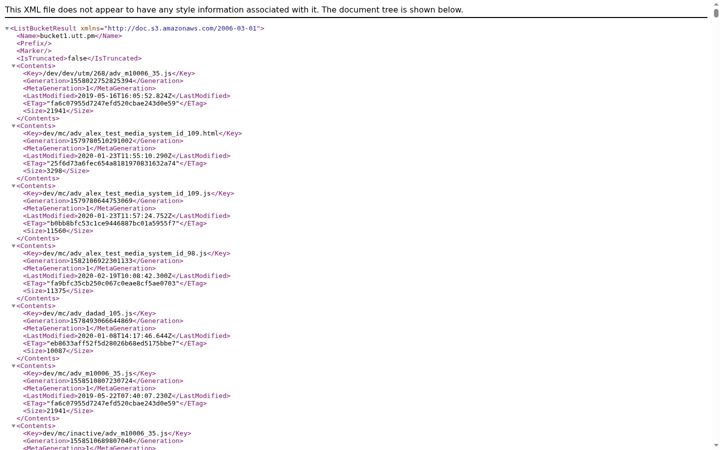
Task: Collapse Contents node for adv_alex_test_media_system_id_98.js
Action: pyautogui.click(x=13, y=246)
